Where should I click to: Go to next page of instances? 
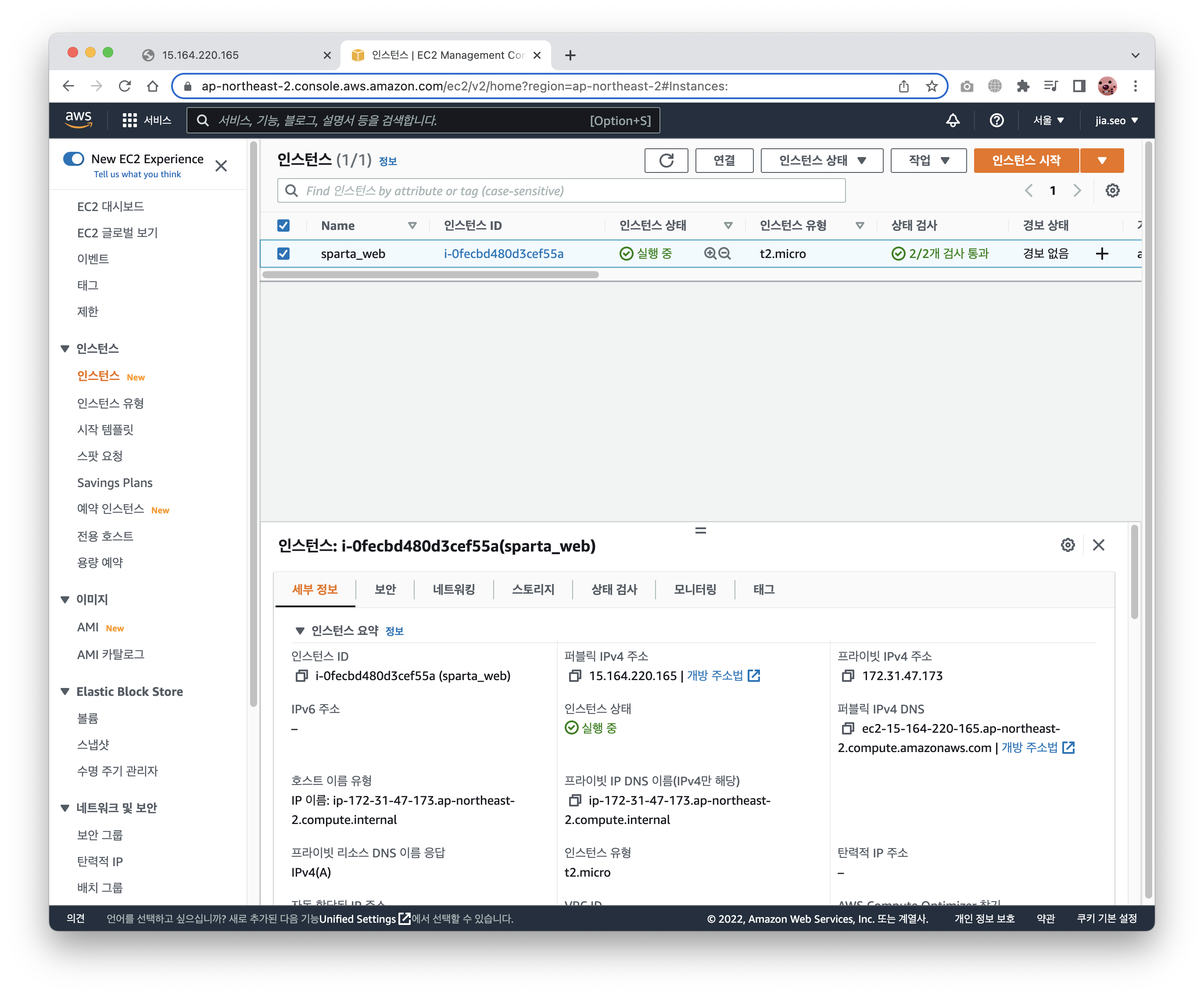pyautogui.click(x=1077, y=190)
